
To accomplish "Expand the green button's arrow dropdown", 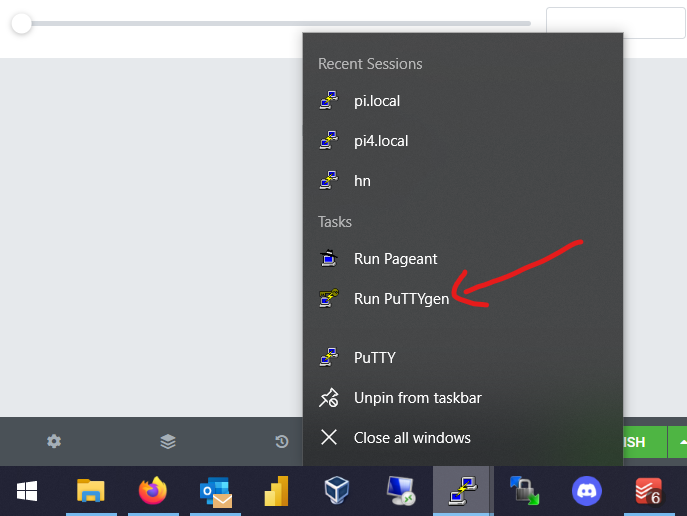I will pos(678,442).
